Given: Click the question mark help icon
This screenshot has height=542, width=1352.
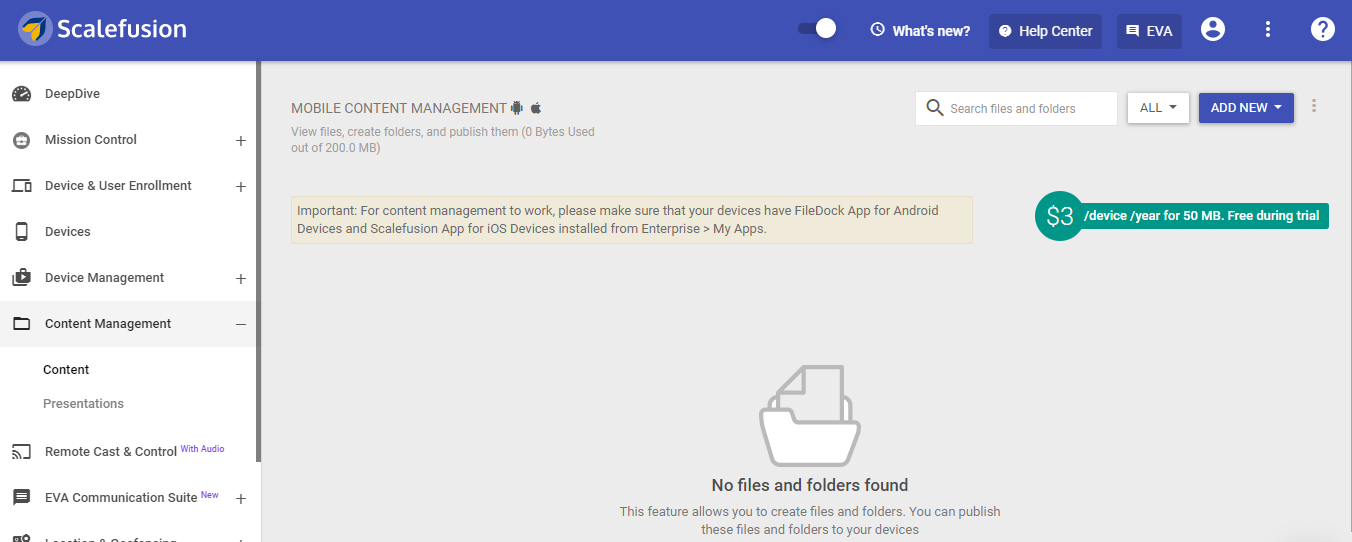Looking at the screenshot, I should [1323, 29].
